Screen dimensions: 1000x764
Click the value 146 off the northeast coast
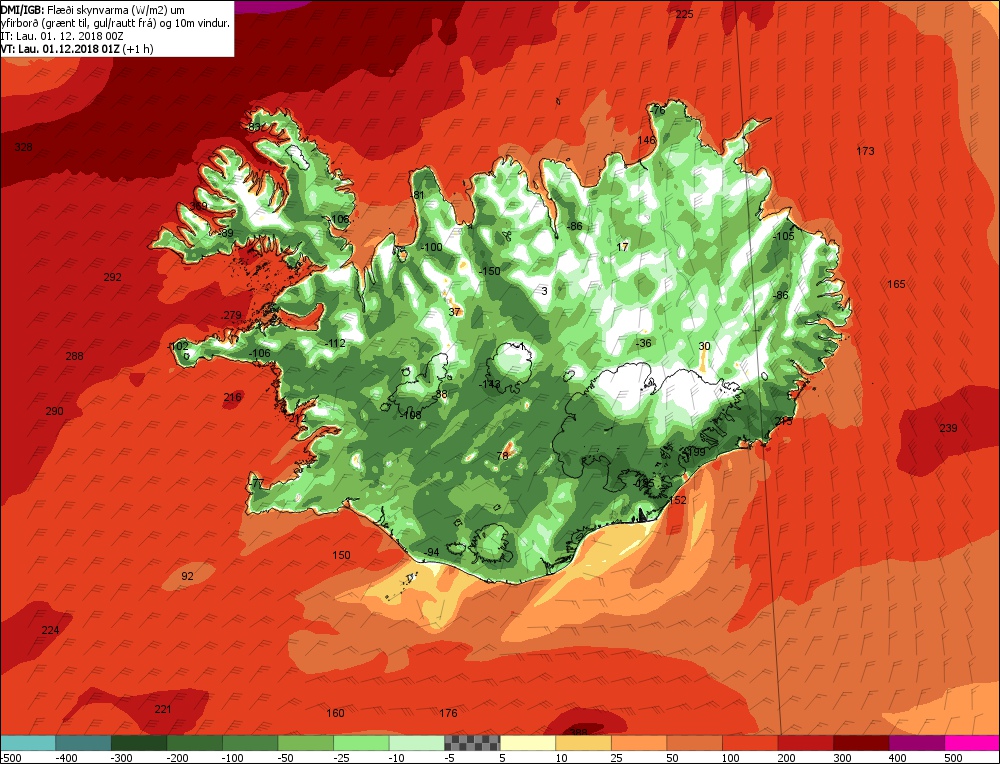(647, 140)
